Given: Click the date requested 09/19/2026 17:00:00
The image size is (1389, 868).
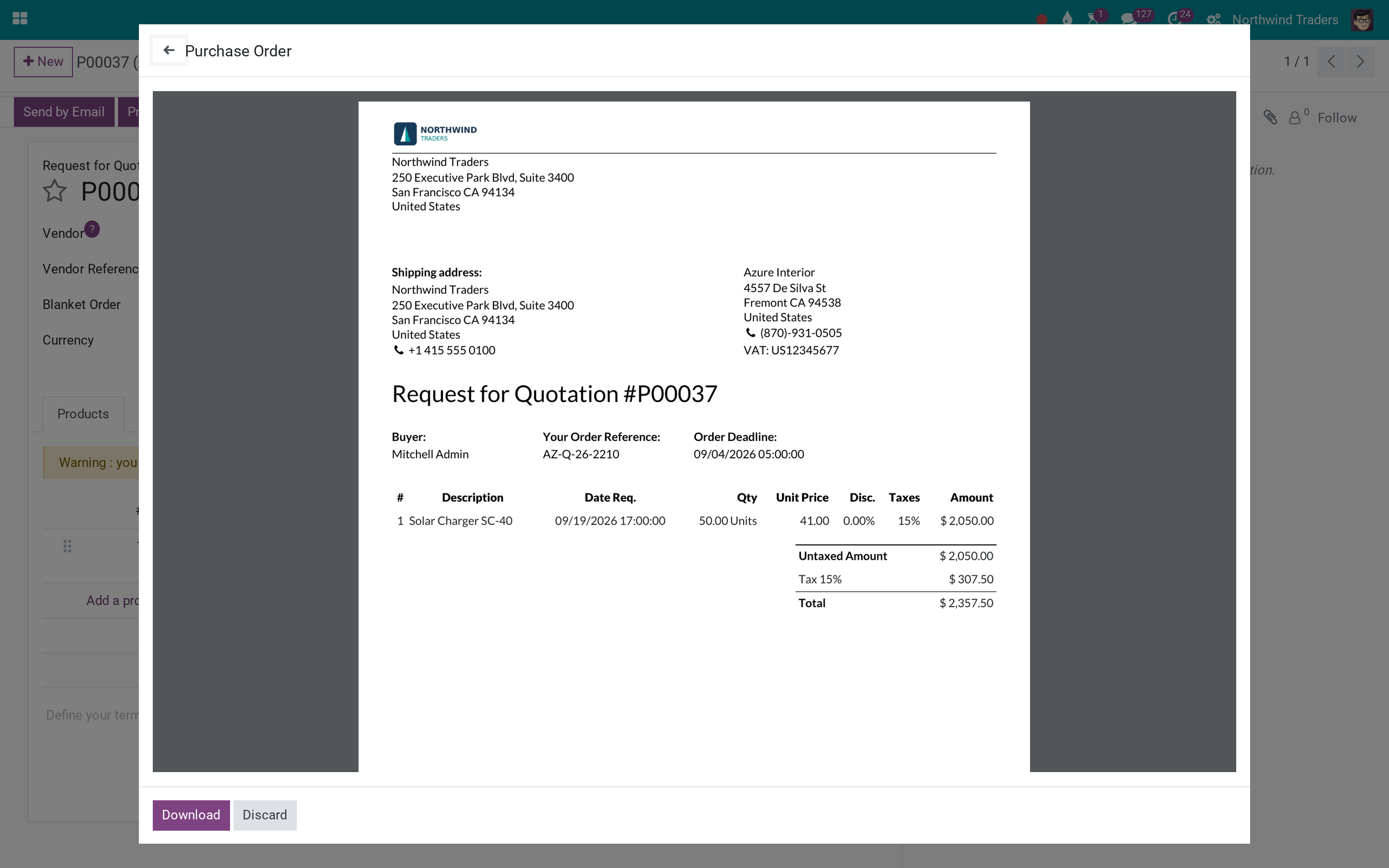Looking at the screenshot, I should [609, 521].
